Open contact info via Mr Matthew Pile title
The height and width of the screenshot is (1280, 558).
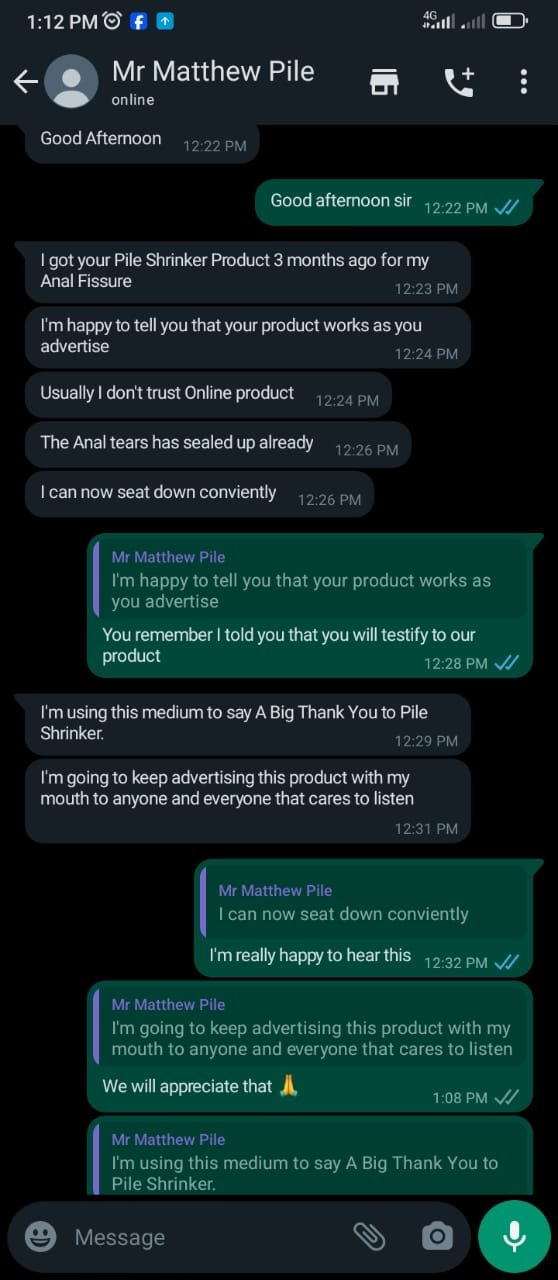pyautogui.click(x=213, y=72)
